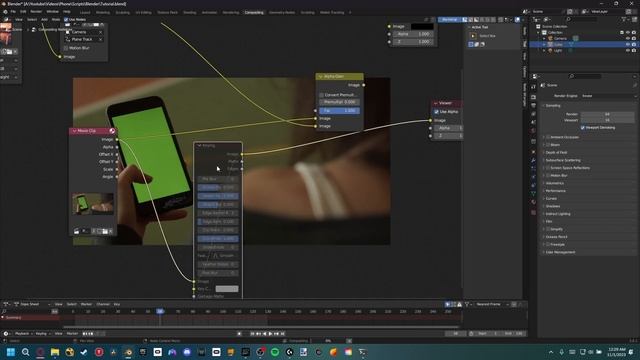Viewport: 640px width, 360px height.
Task: Expand the Performance panel
Action: tap(555, 191)
